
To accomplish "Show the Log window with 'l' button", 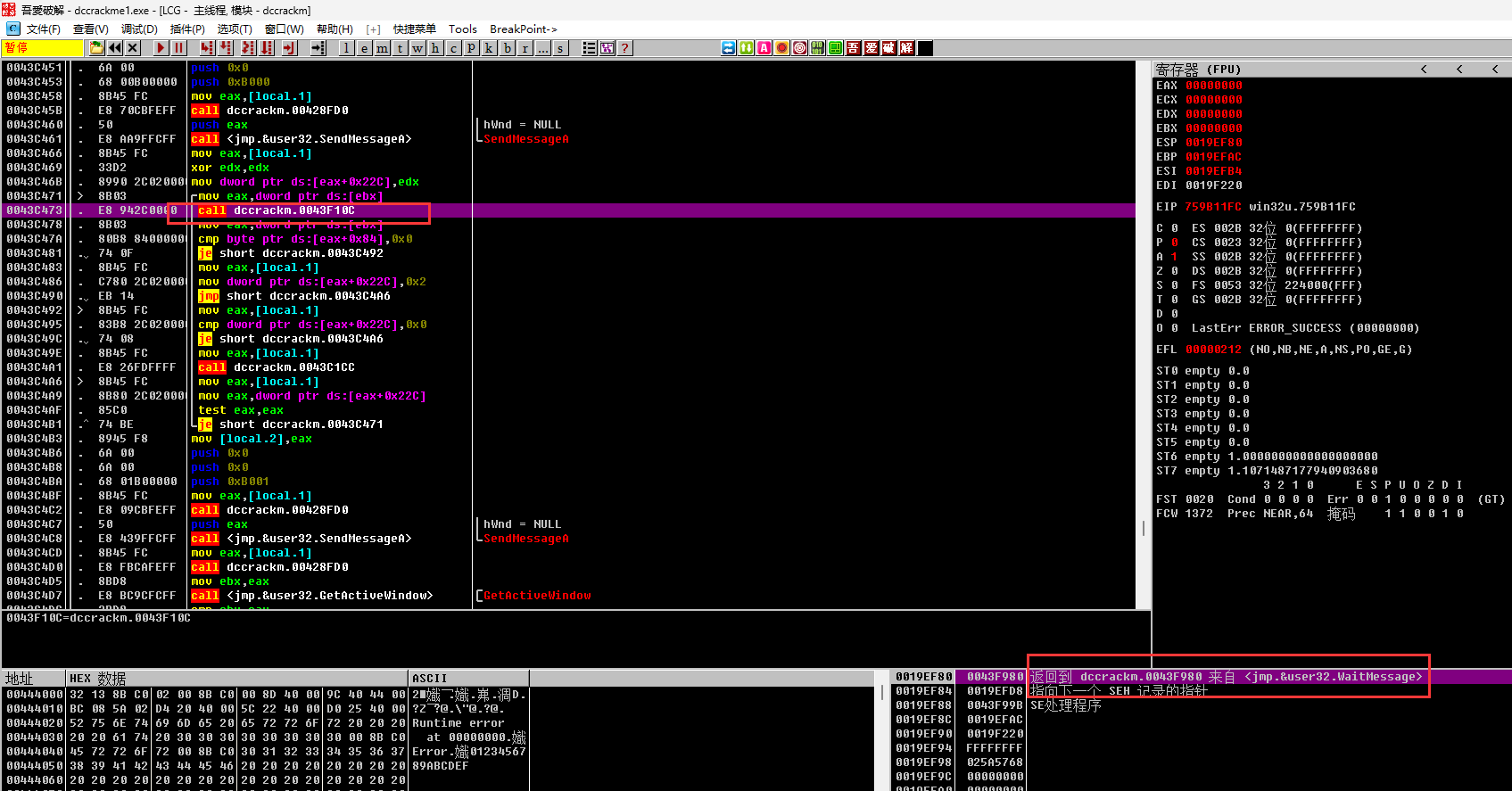I will [x=346, y=48].
